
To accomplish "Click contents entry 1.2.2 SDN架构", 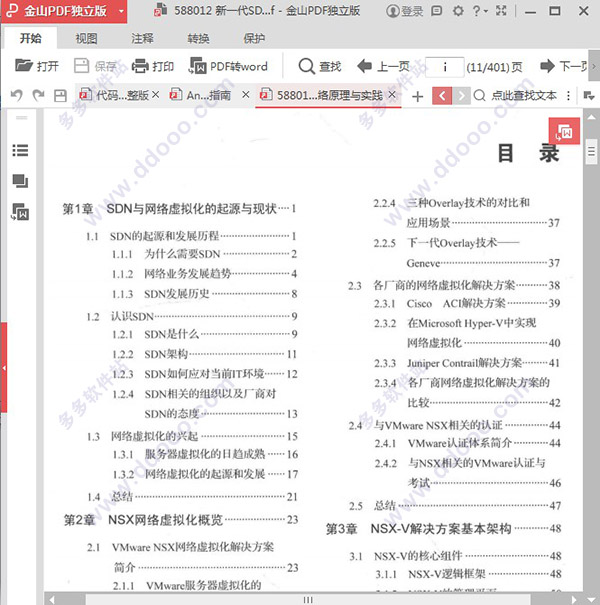I will pos(204,354).
